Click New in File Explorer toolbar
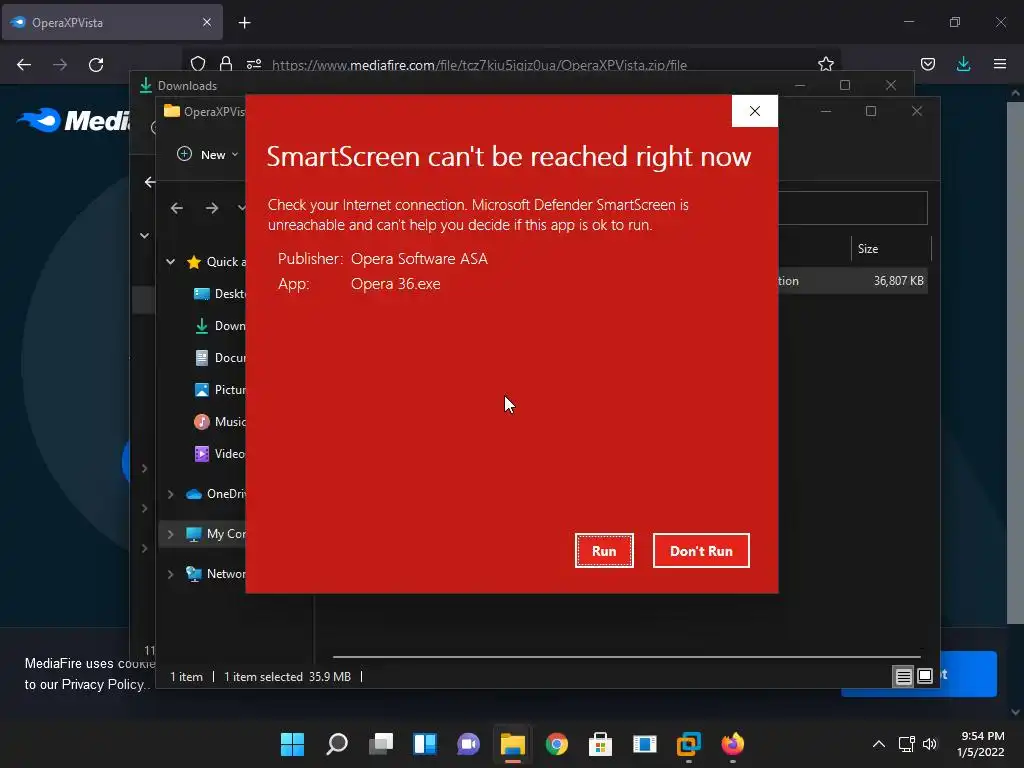Image resolution: width=1024 pixels, height=768 pixels. [x=208, y=155]
